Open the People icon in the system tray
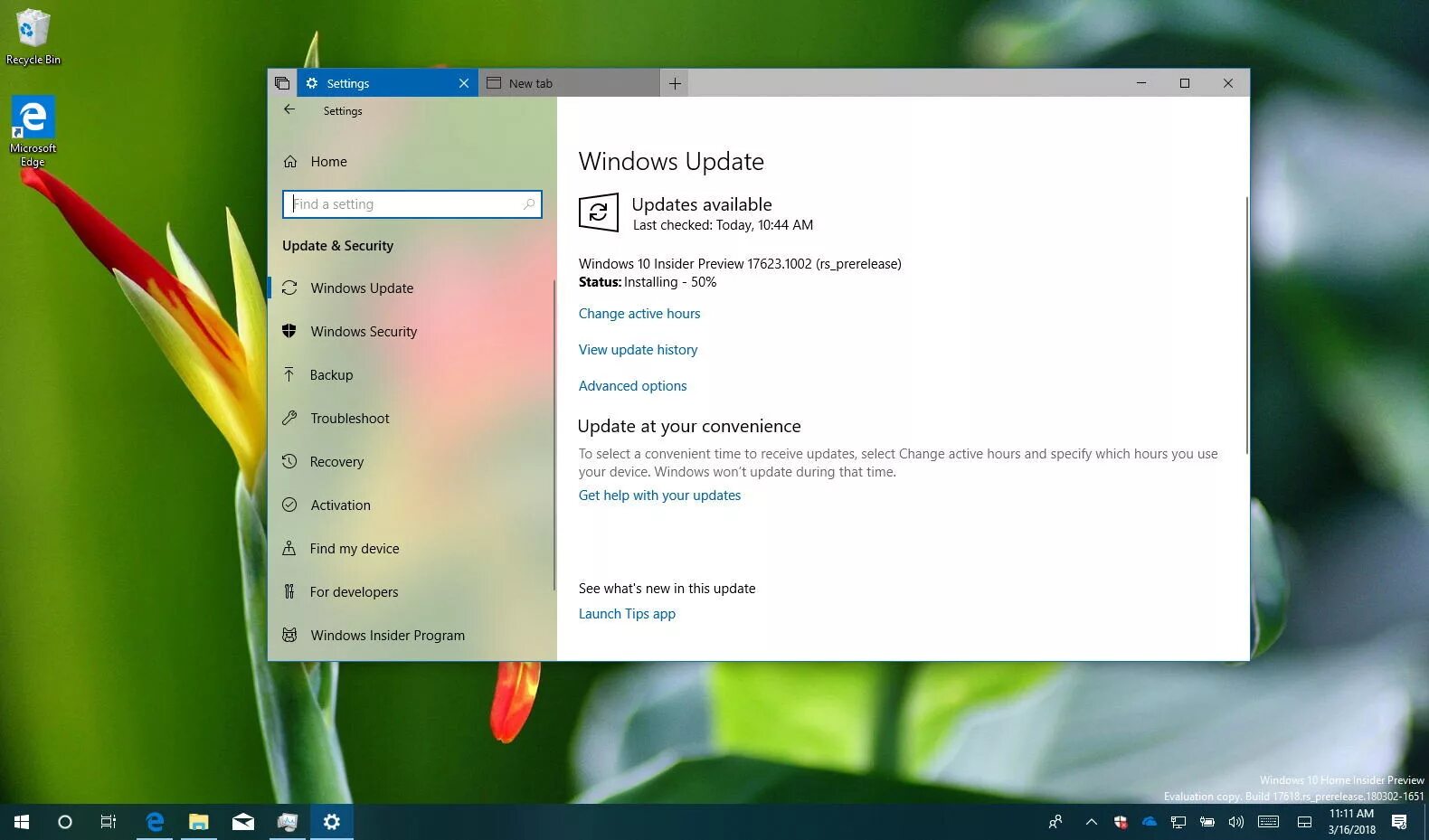 point(1055,822)
